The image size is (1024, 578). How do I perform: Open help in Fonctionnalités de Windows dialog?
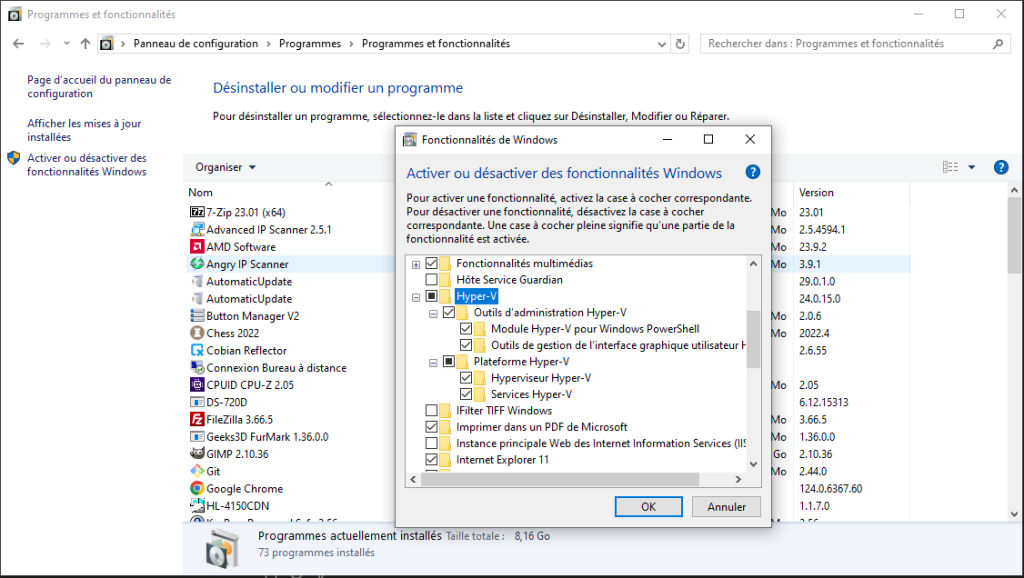(x=752, y=172)
